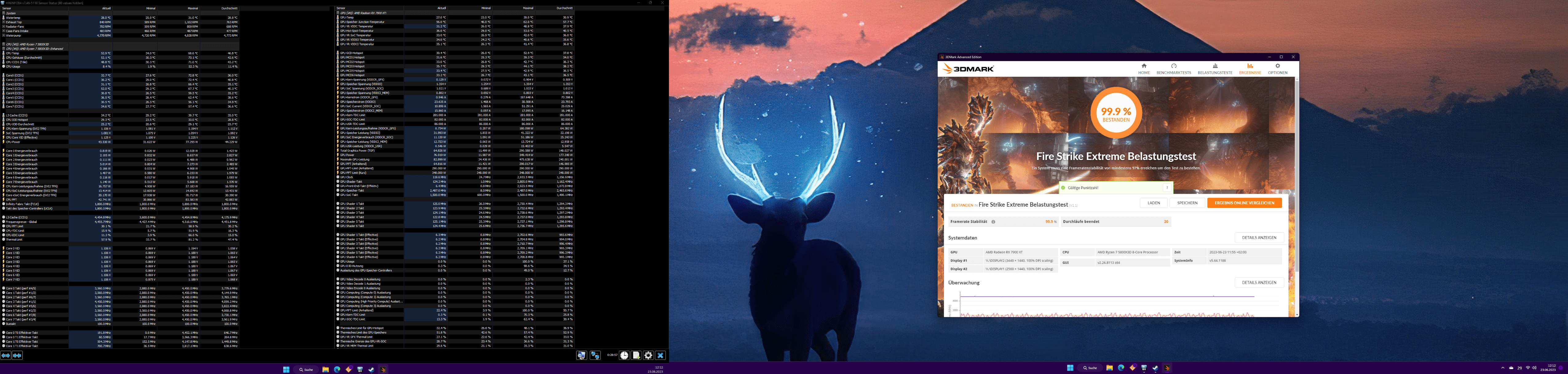Click the question mark button next to Gültige Punktzahl
The width and height of the screenshot is (1568, 374).
[x=1167, y=187]
